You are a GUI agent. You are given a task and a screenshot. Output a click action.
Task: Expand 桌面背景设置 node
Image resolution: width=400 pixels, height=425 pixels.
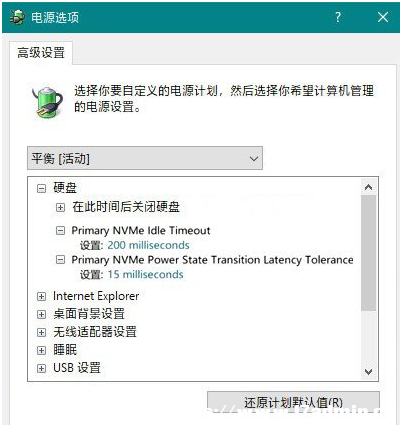tap(41, 314)
